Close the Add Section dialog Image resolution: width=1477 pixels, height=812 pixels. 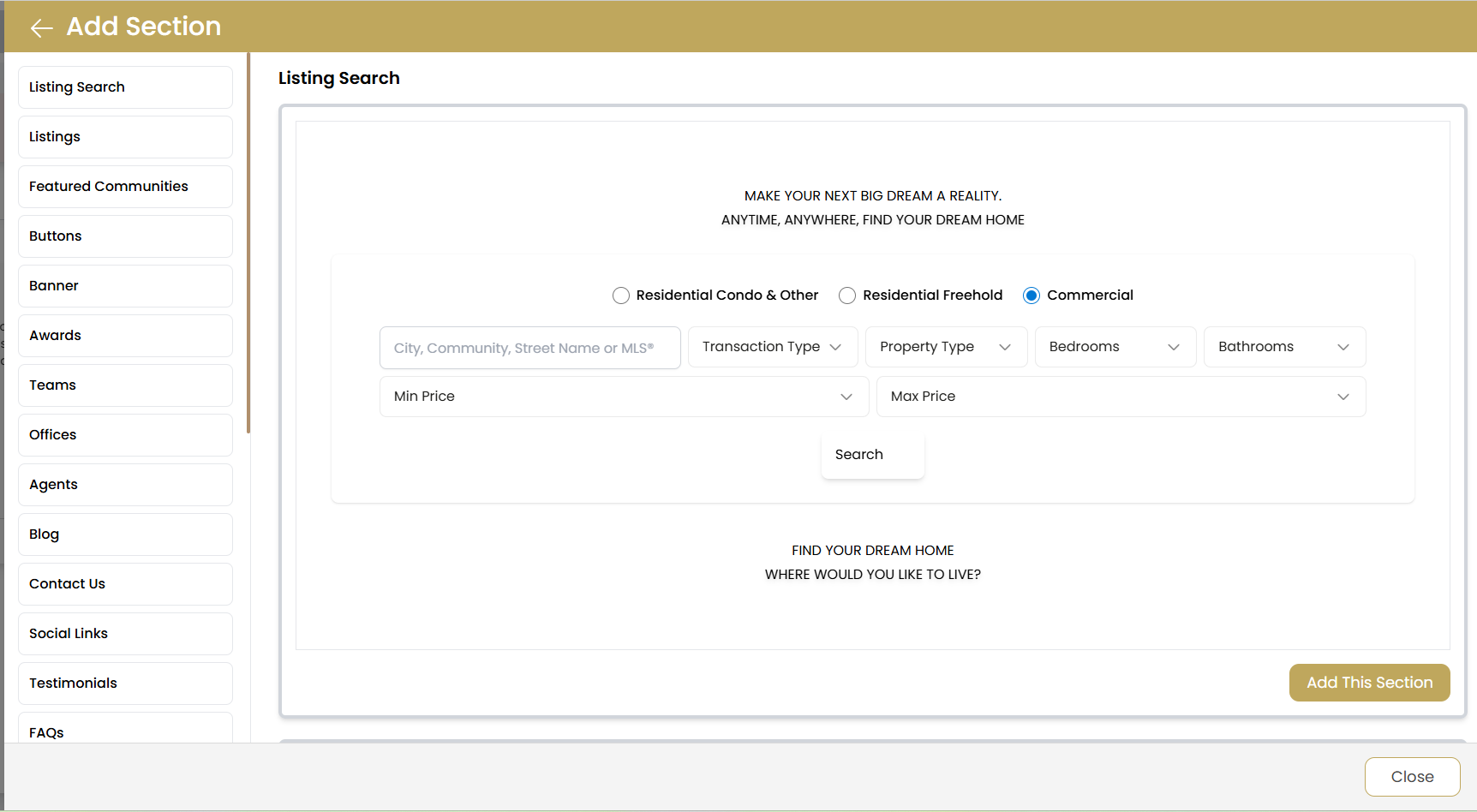[x=1412, y=776]
